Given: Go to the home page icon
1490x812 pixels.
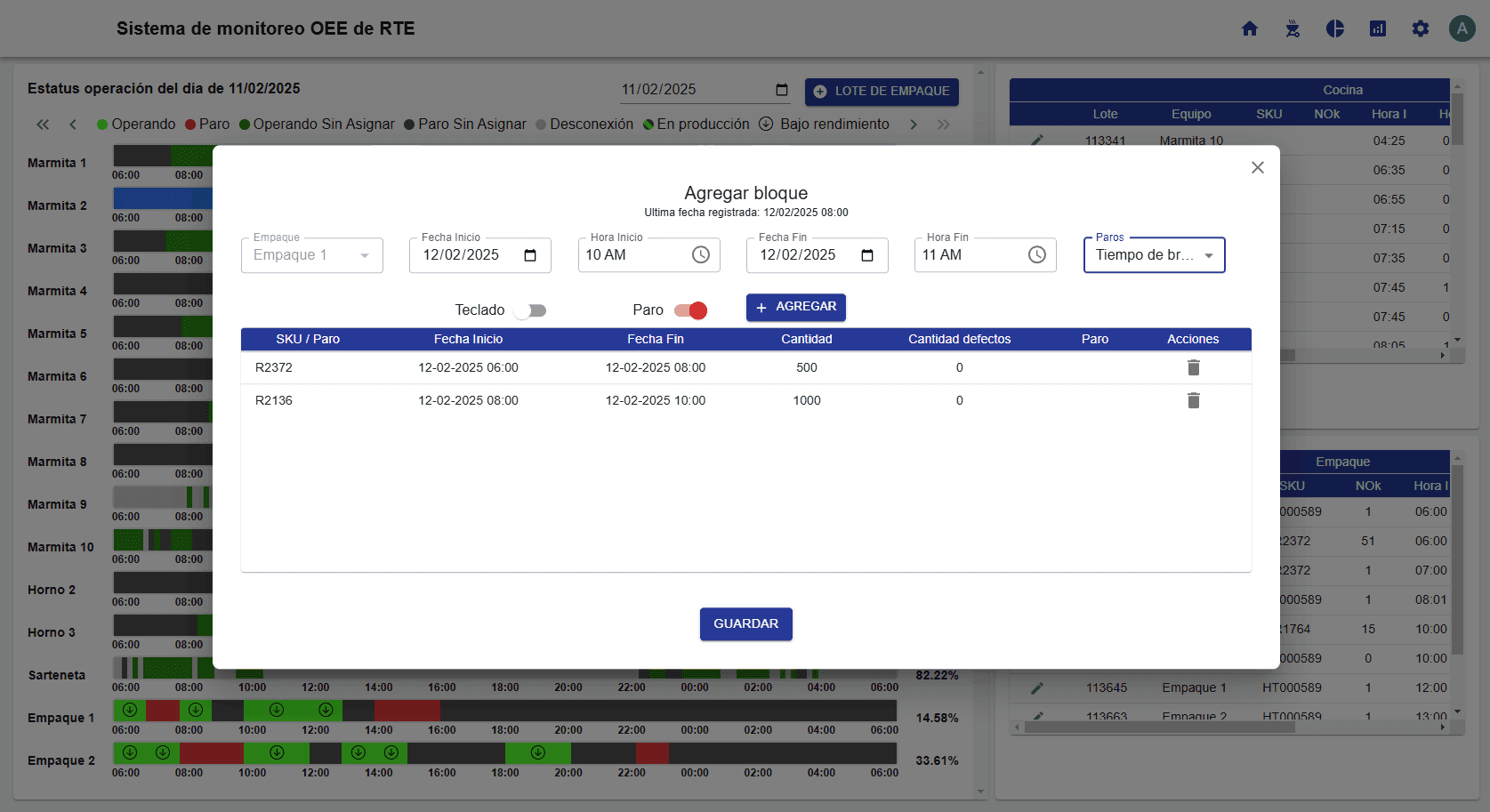Looking at the screenshot, I should 1250,28.
